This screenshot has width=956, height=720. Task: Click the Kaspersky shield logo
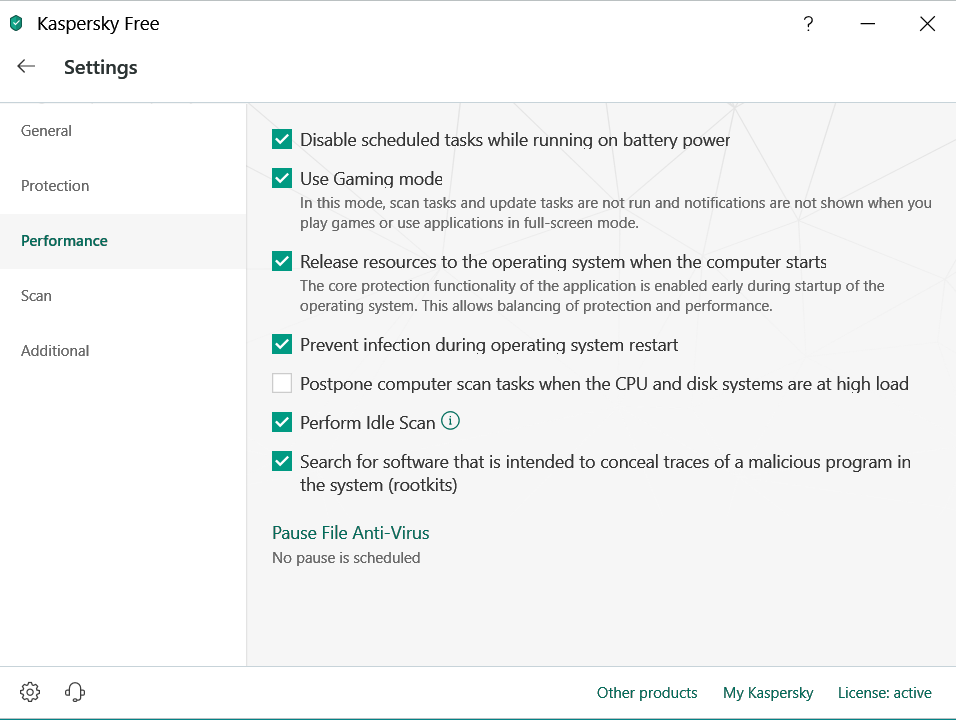16,24
